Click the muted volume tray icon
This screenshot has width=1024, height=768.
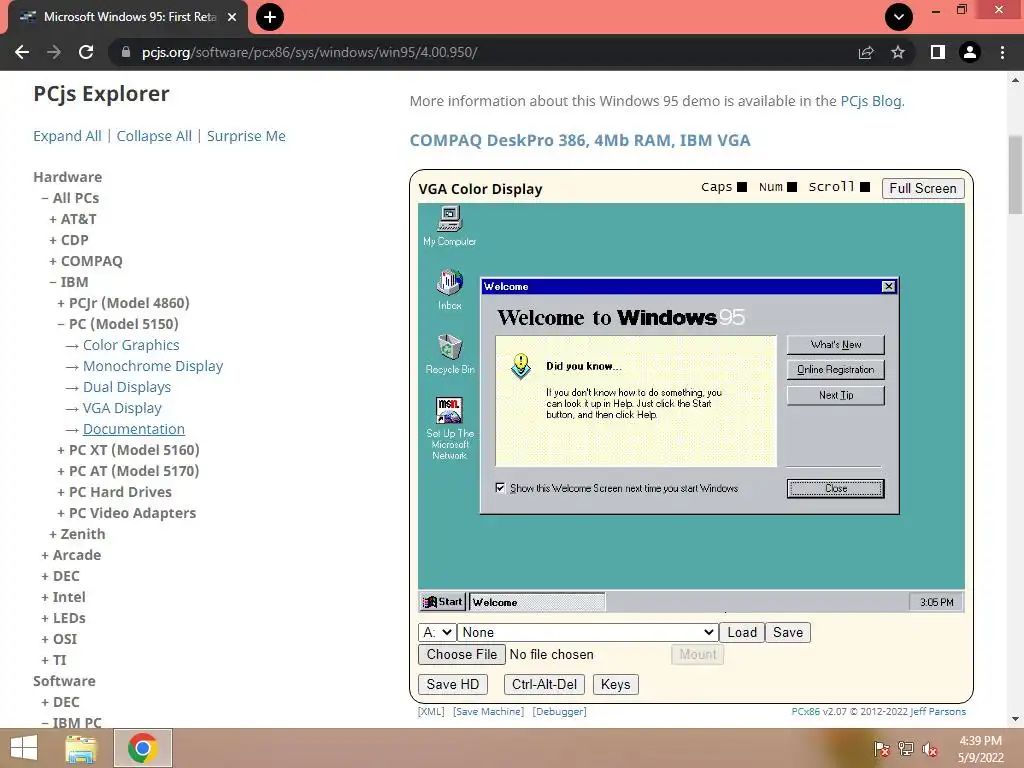(x=930, y=749)
